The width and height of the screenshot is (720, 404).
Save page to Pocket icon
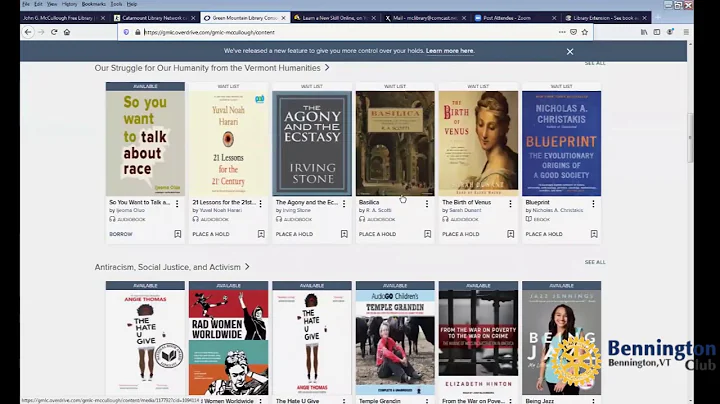click(574, 32)
